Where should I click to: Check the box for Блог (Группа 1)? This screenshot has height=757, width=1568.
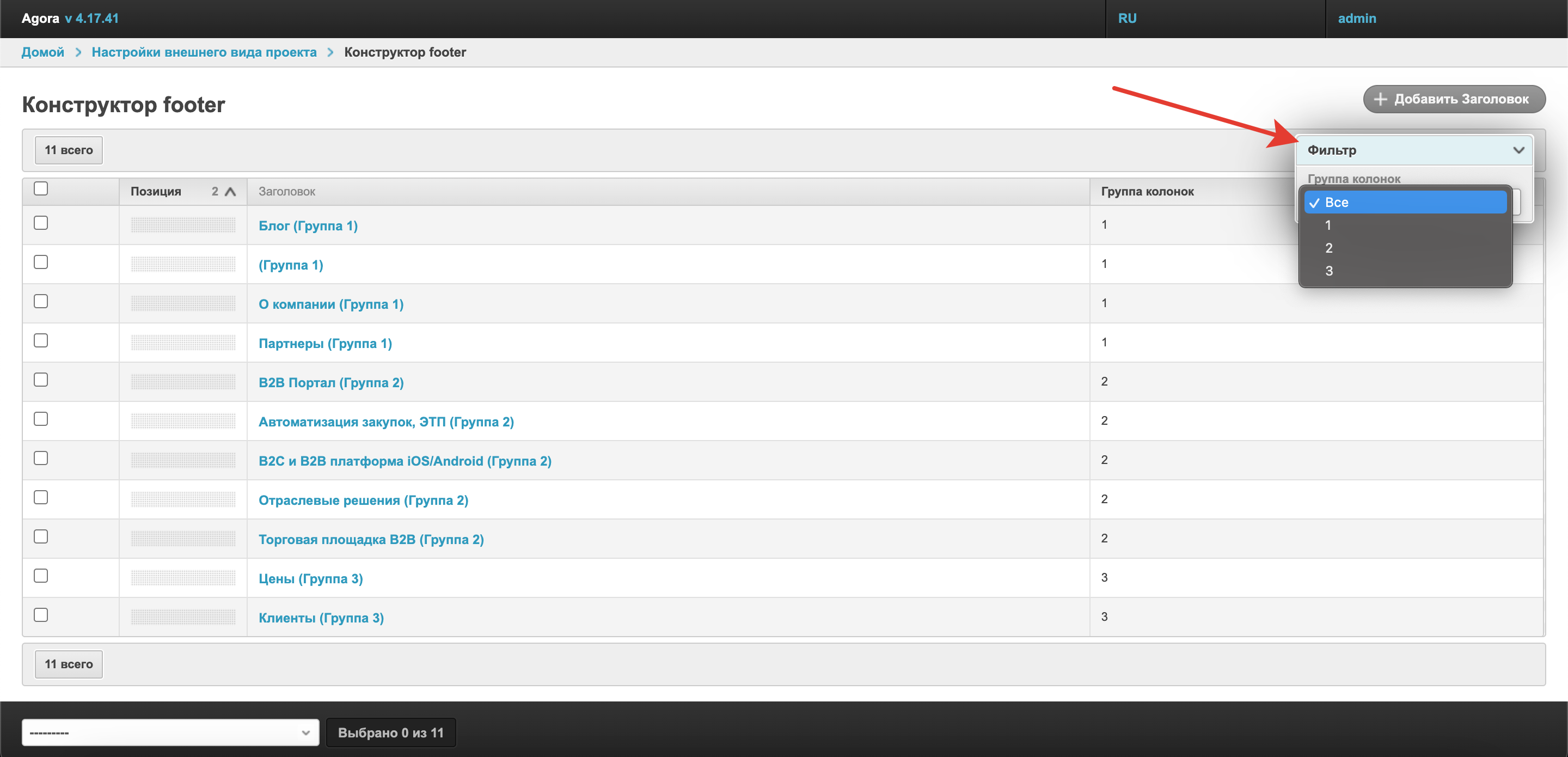[41, 223]
